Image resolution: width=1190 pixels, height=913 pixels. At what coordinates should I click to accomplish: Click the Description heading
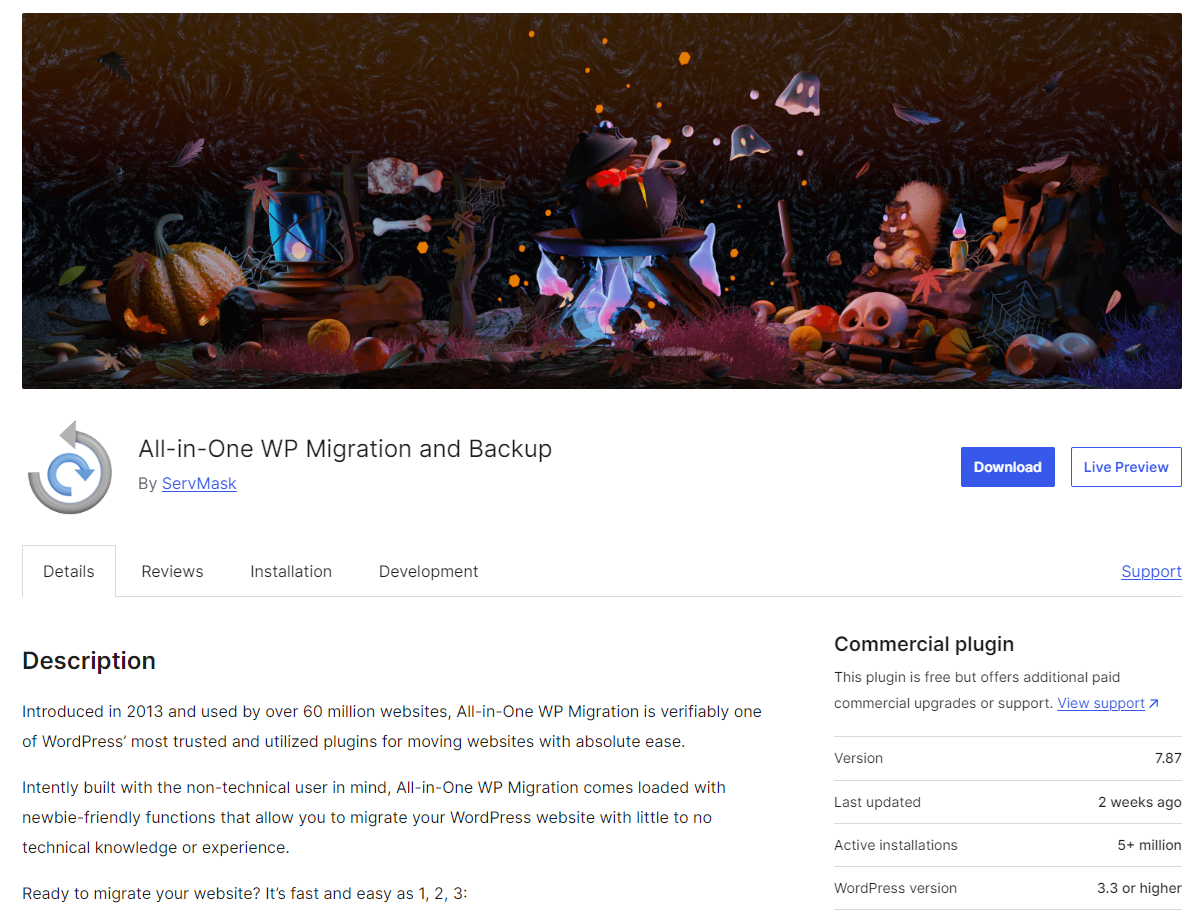click(x=88, y=661)
